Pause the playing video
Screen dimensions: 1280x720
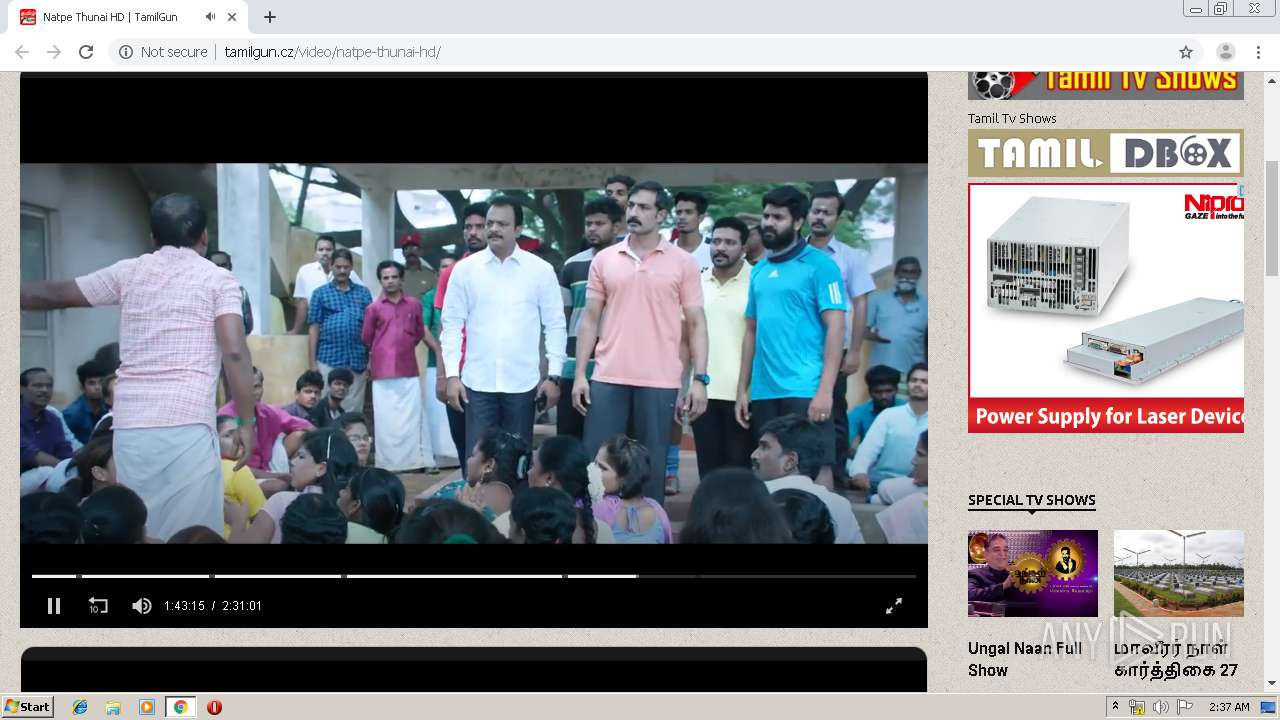[54, 606]
